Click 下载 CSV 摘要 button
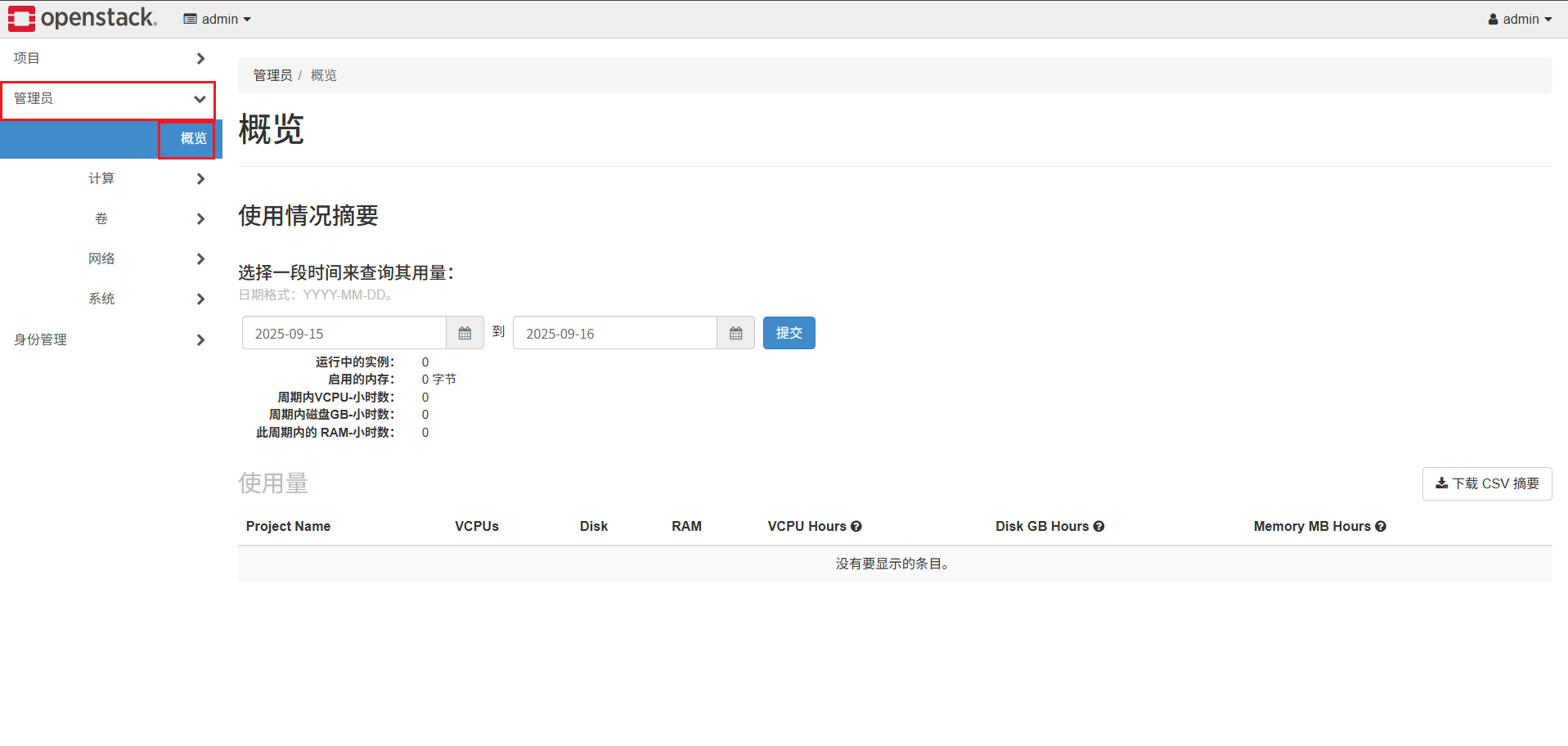 1487,483
